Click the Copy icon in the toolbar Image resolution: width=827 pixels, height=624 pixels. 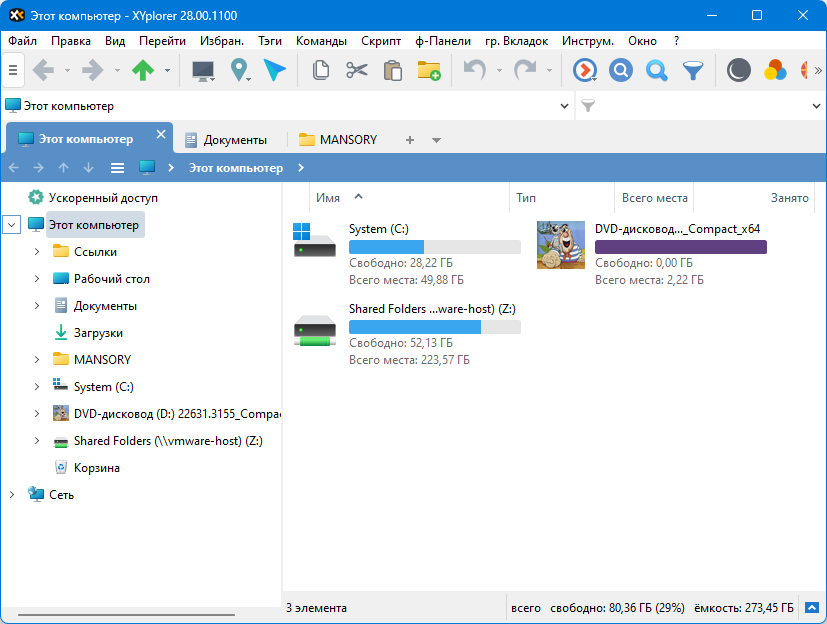click(x=321, y=70)
